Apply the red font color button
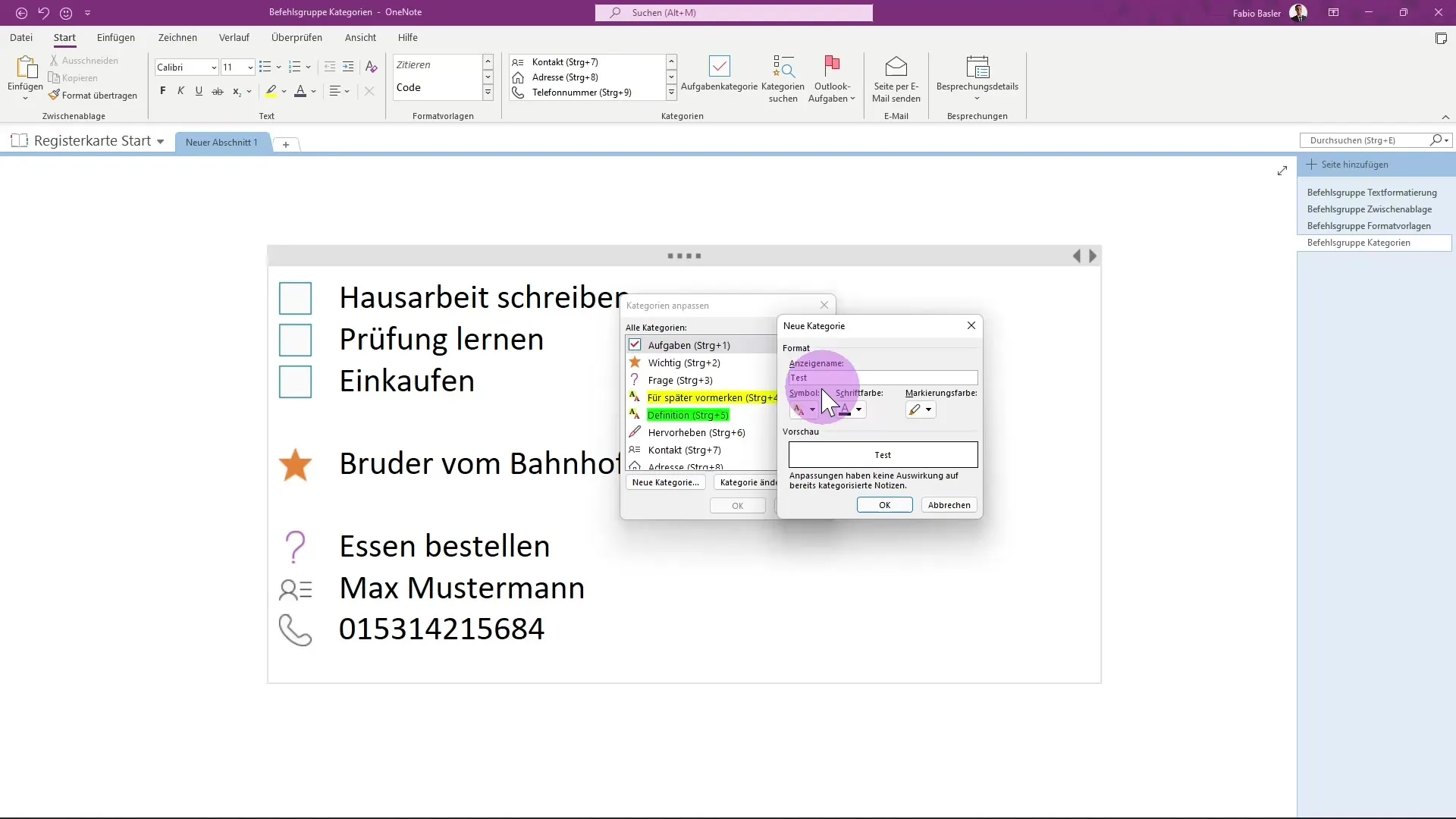 (300, 91)
